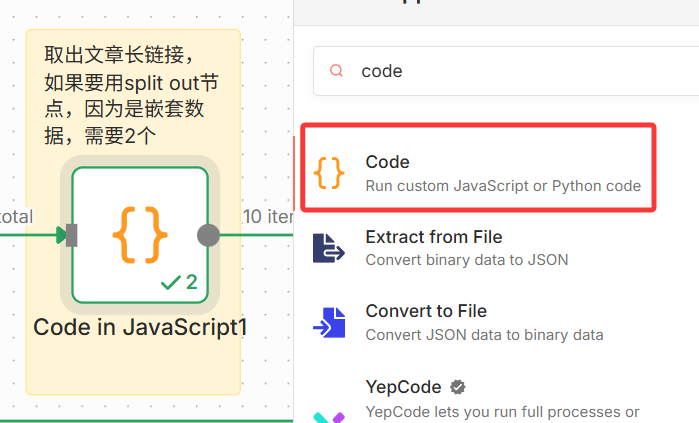699x423 pixels.
Task: Click the "10 items" connection label
Action: (x=266, y=216)
